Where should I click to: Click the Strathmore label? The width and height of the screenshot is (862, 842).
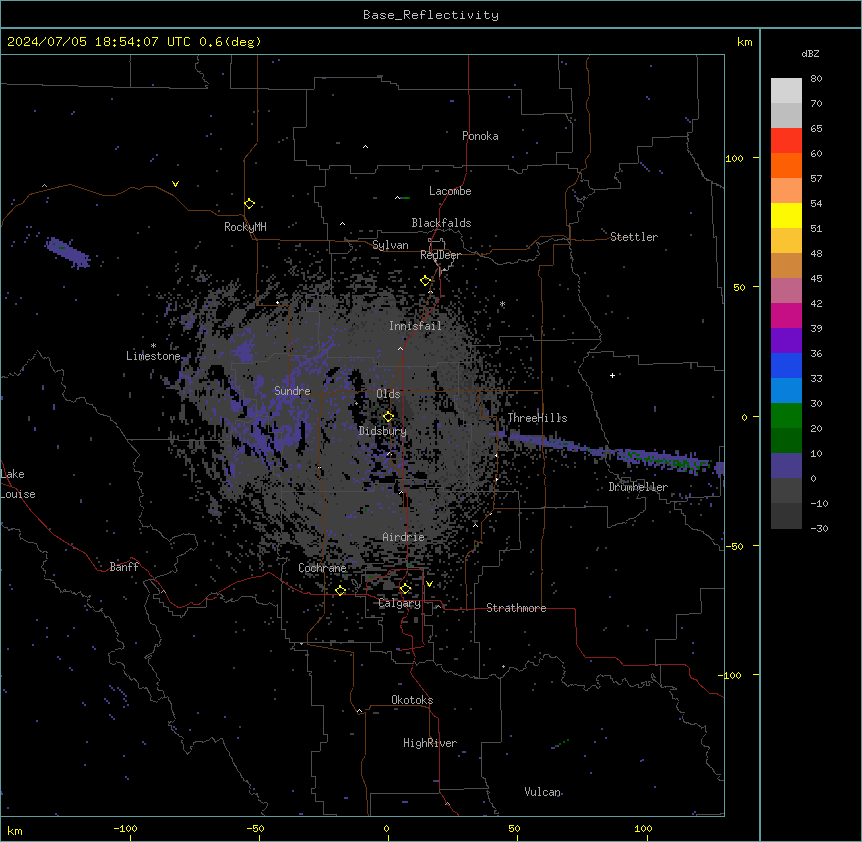coord(516,608)
